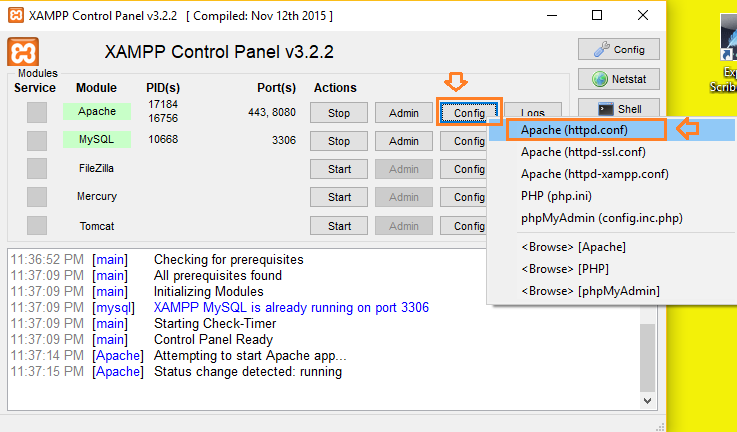Viewport: 737px width, 432px height.
Task: Toggle the Tomcat service checkbox
Action: (37, 225)
